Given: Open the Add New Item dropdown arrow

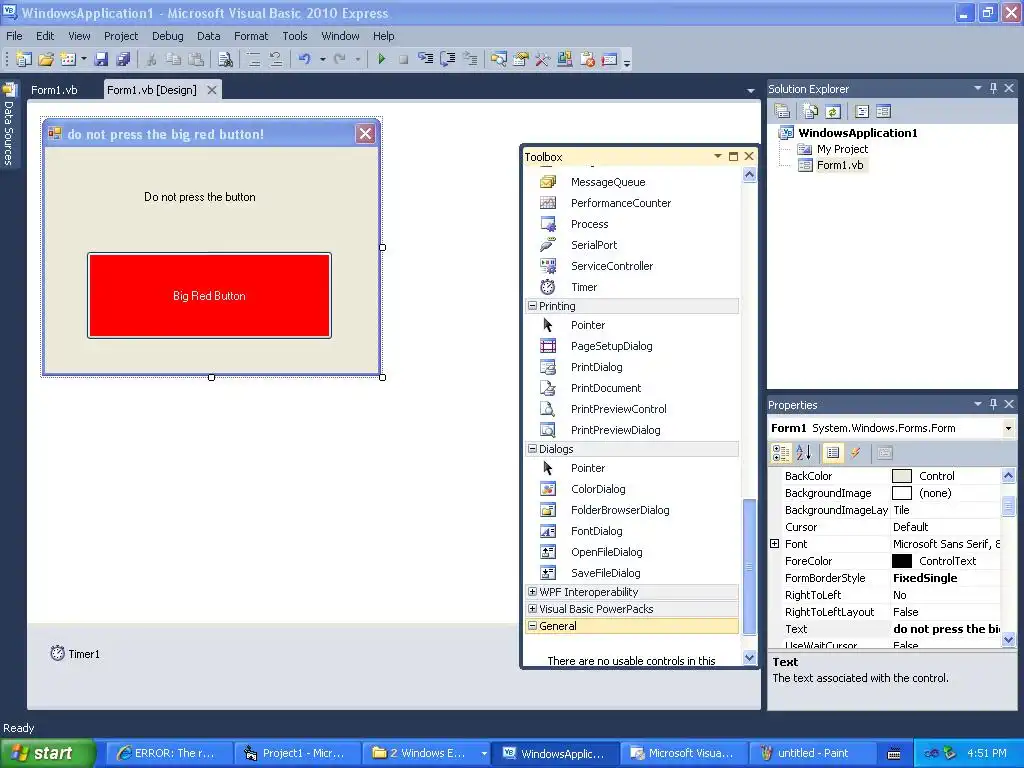Looking at the screenshot, I should [84, 59].
